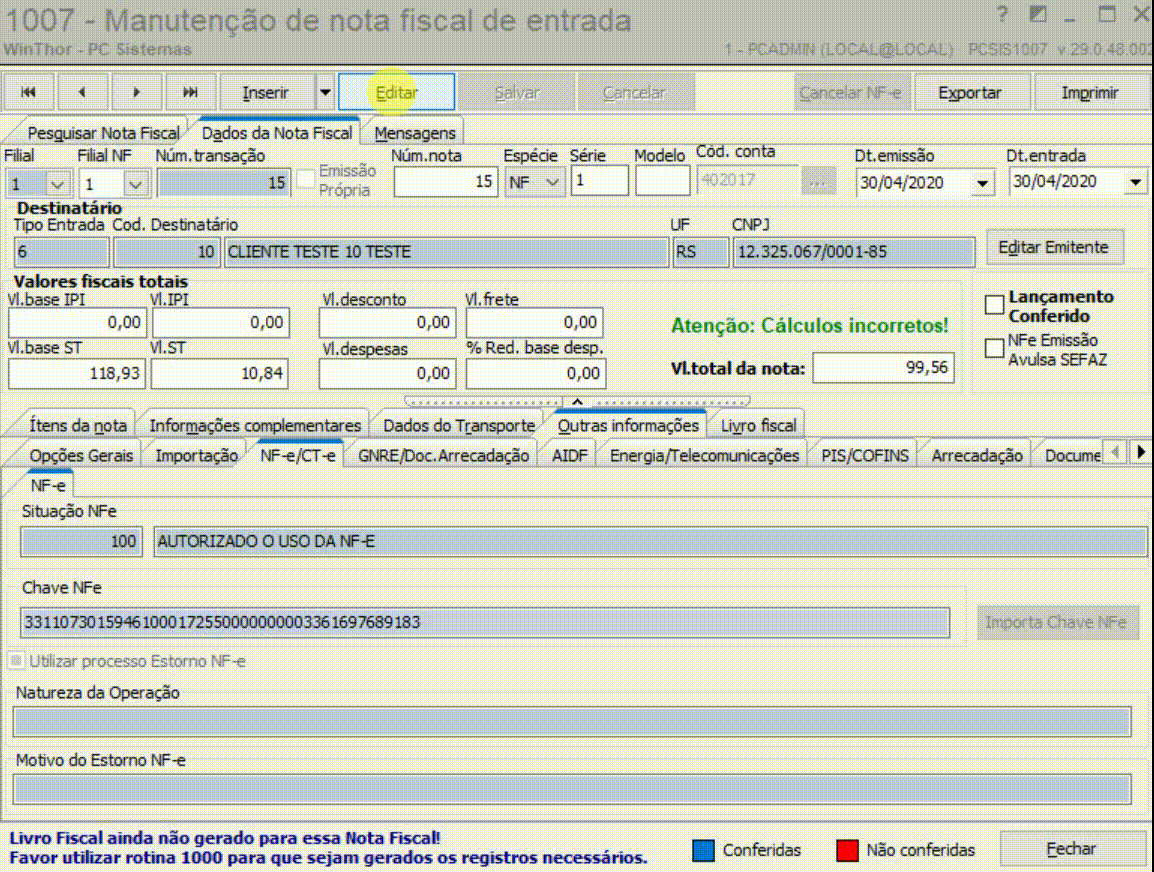The image size is (1154, 872).
Task: Click the Vl.ST value field
Action: 220,373
